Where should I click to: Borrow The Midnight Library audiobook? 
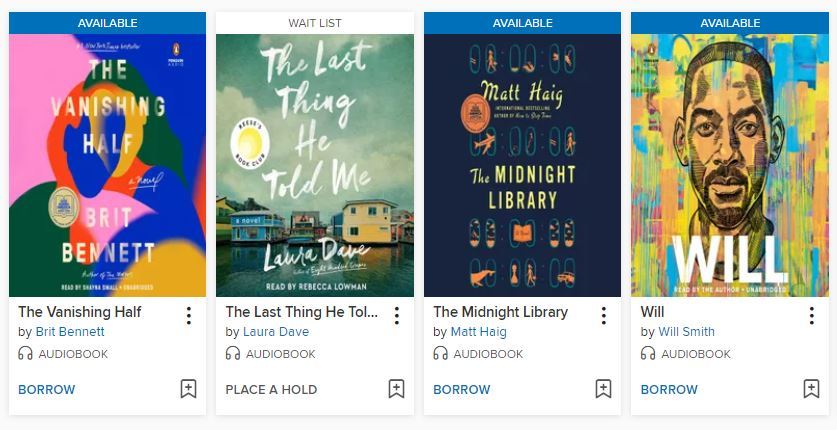pos(461,389)
